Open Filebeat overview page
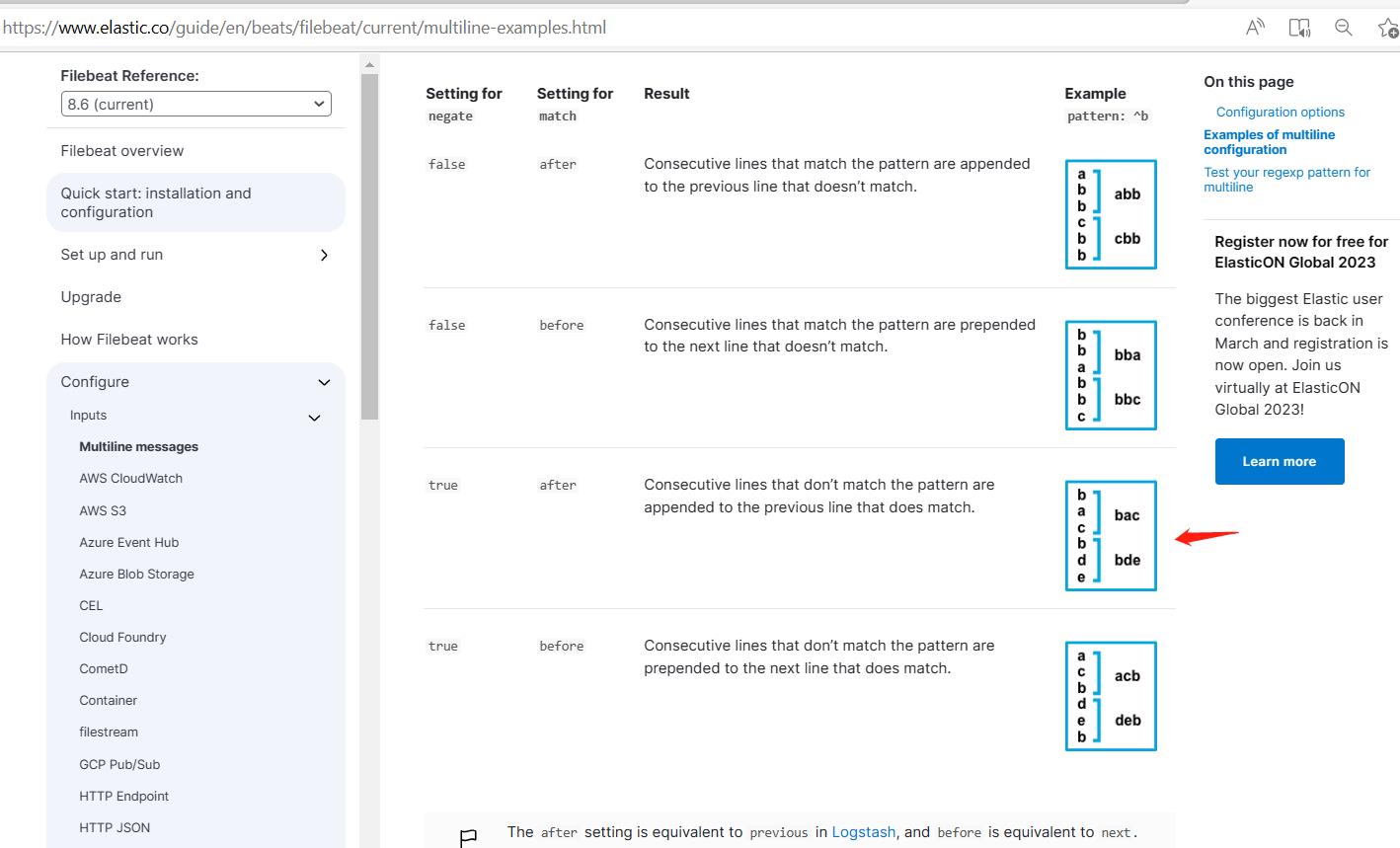The width and height of the screenshot is (1400, 848). pyautogui.click(x=122, y=151)
